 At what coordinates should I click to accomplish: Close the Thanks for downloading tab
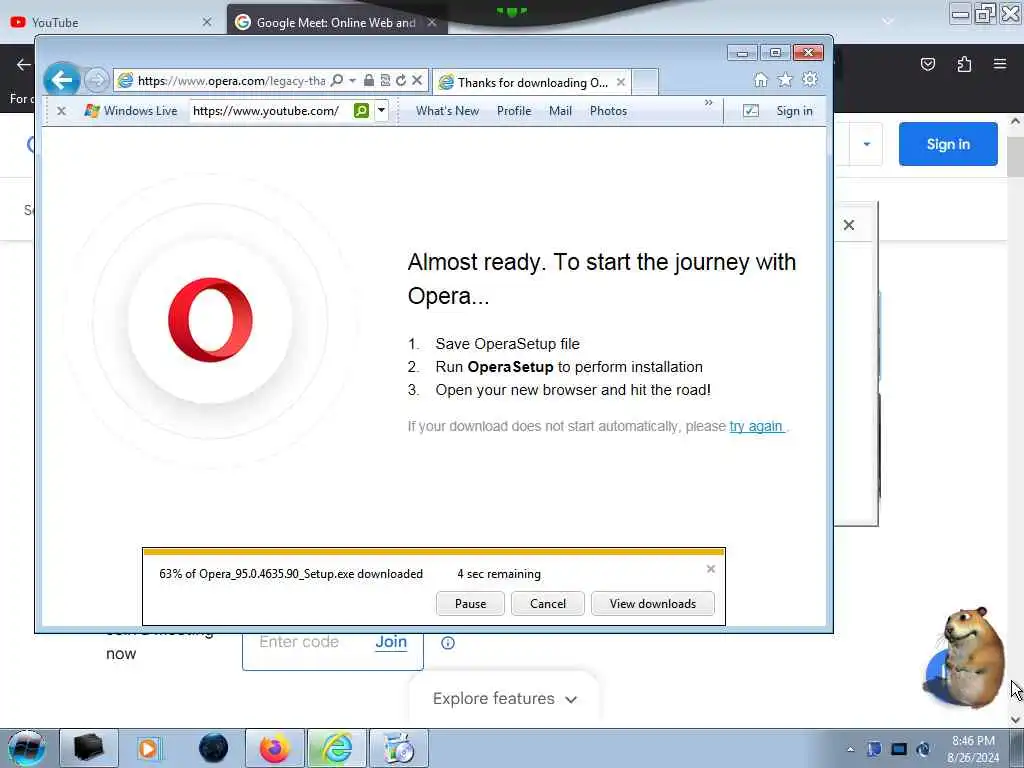[620, 82]
